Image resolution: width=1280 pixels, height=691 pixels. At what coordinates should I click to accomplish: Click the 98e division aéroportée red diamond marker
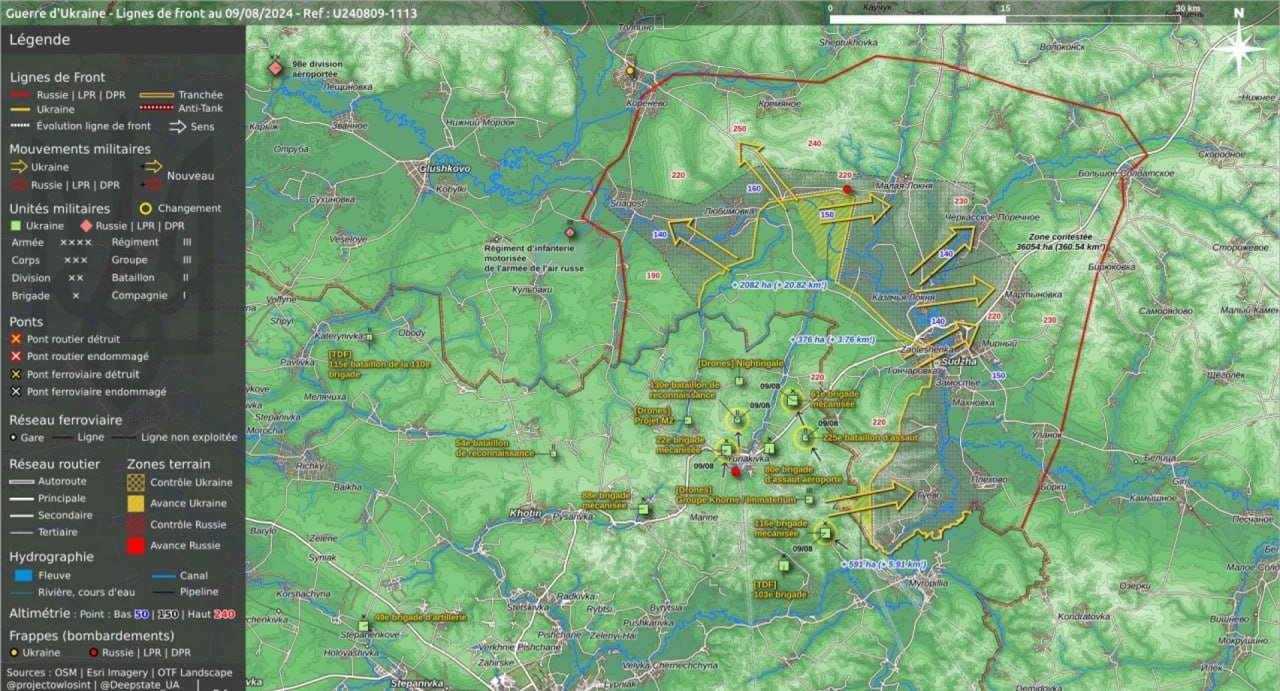pos(275,68)
